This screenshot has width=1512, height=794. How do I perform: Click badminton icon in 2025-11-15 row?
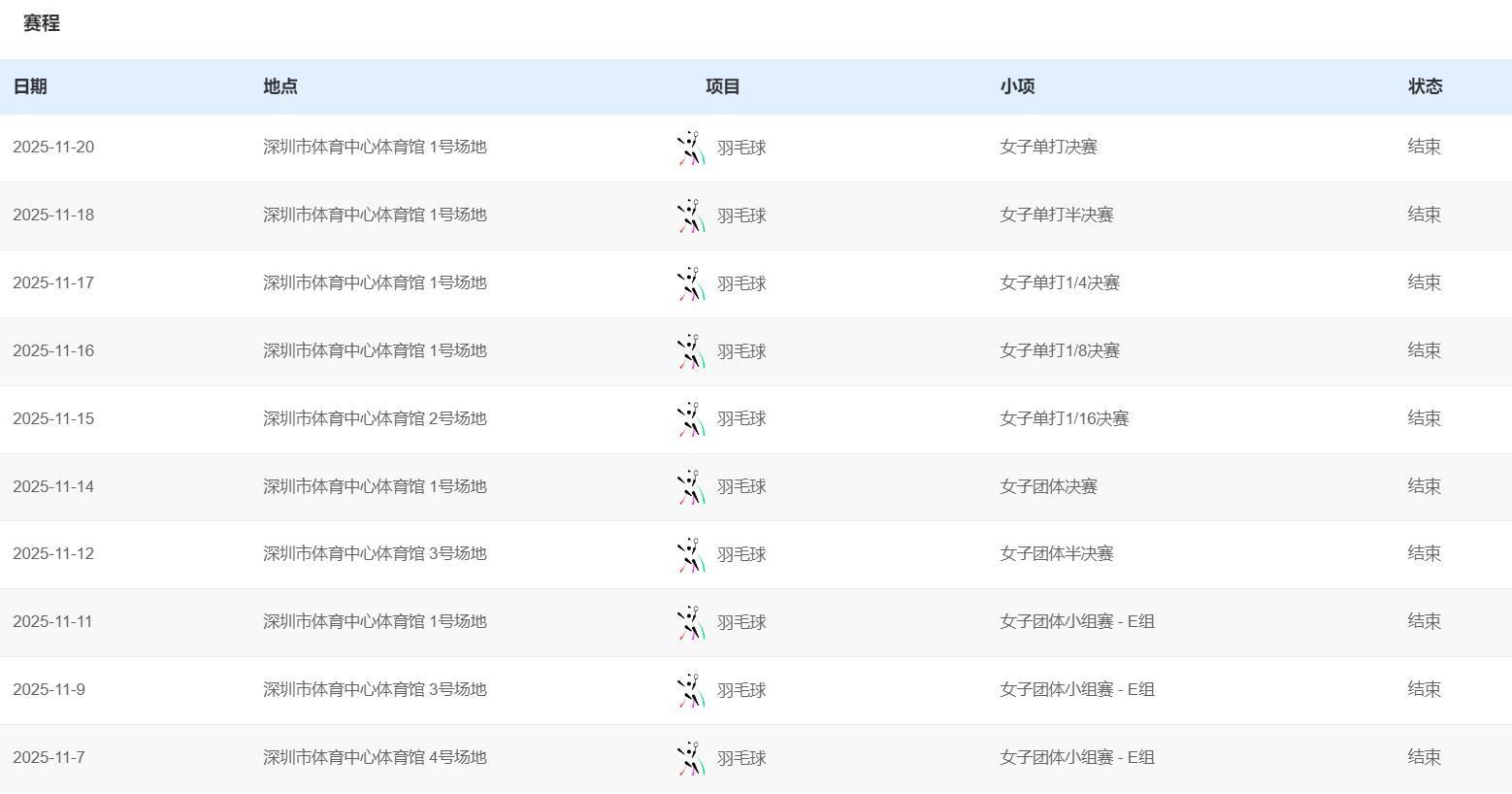[691, 418]
